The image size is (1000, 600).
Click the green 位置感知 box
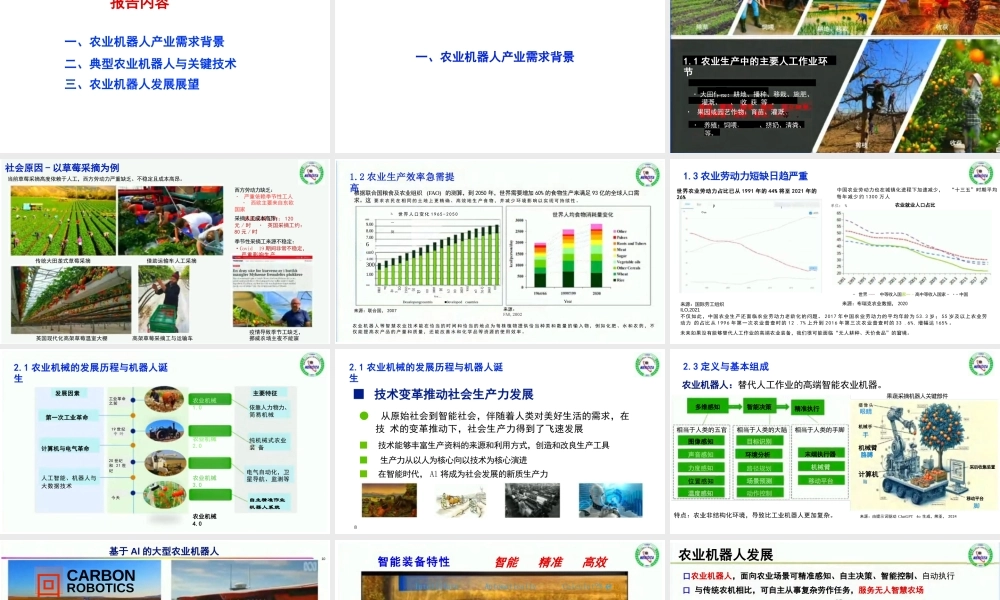(x=701, y=481)
